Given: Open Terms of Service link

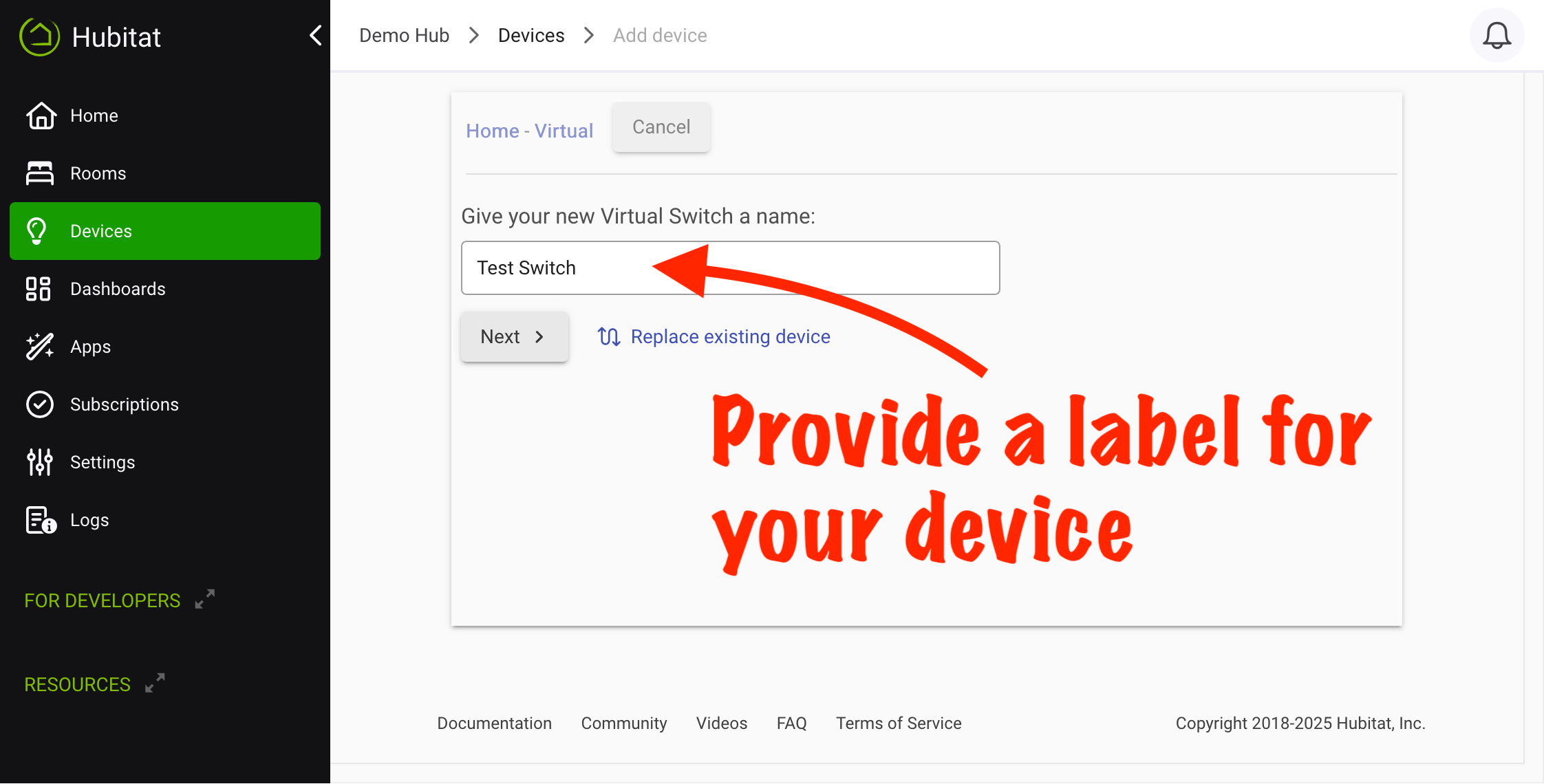Looking at the screenshot, I should pyautogui.click(x=899, y=723).
